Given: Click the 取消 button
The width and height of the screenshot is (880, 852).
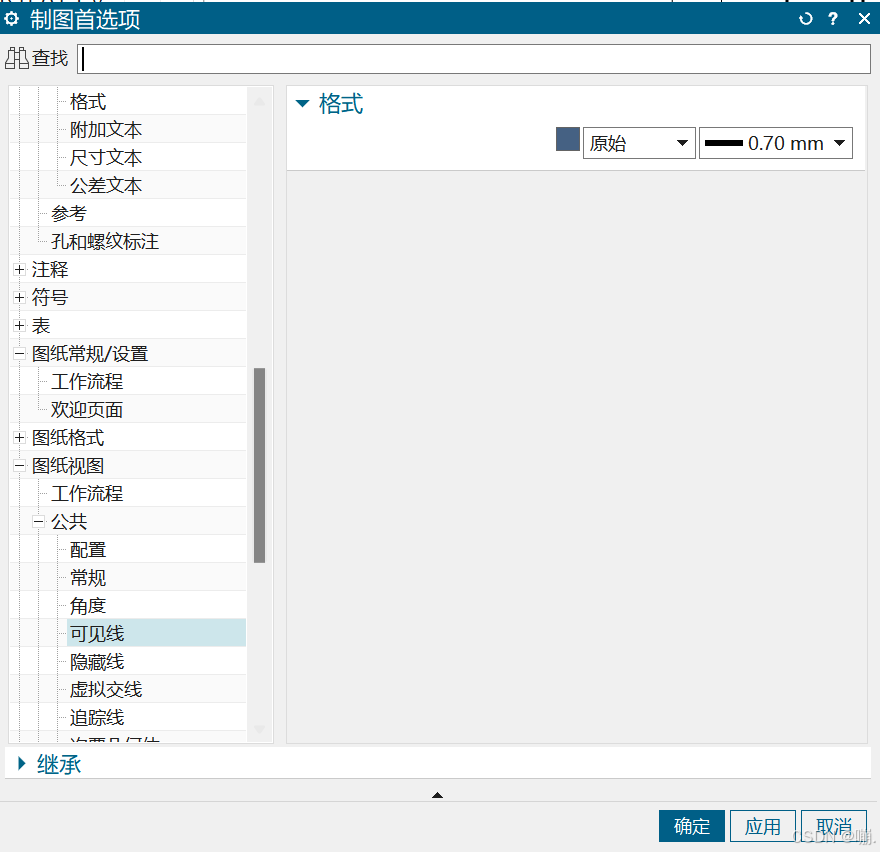Looking at the screenshot, I should (x=834, y=826).
